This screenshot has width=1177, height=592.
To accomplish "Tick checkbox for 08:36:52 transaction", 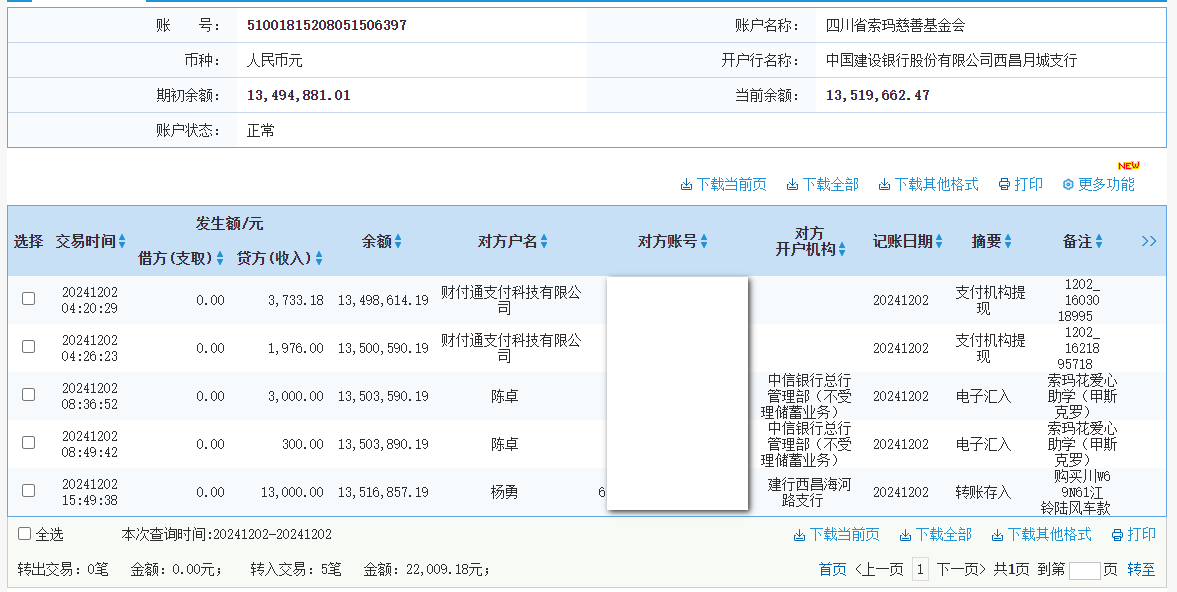I will [x=29, y=395].
